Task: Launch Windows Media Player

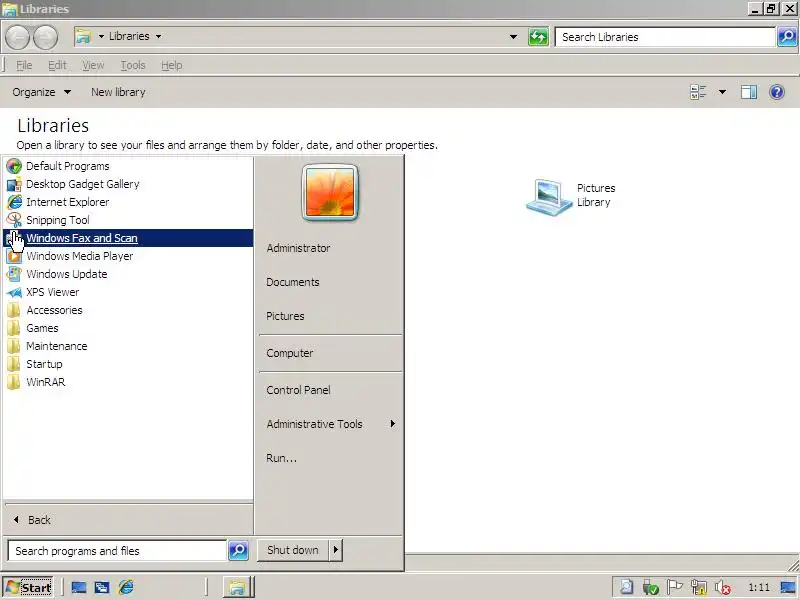Action: (128, 256)
